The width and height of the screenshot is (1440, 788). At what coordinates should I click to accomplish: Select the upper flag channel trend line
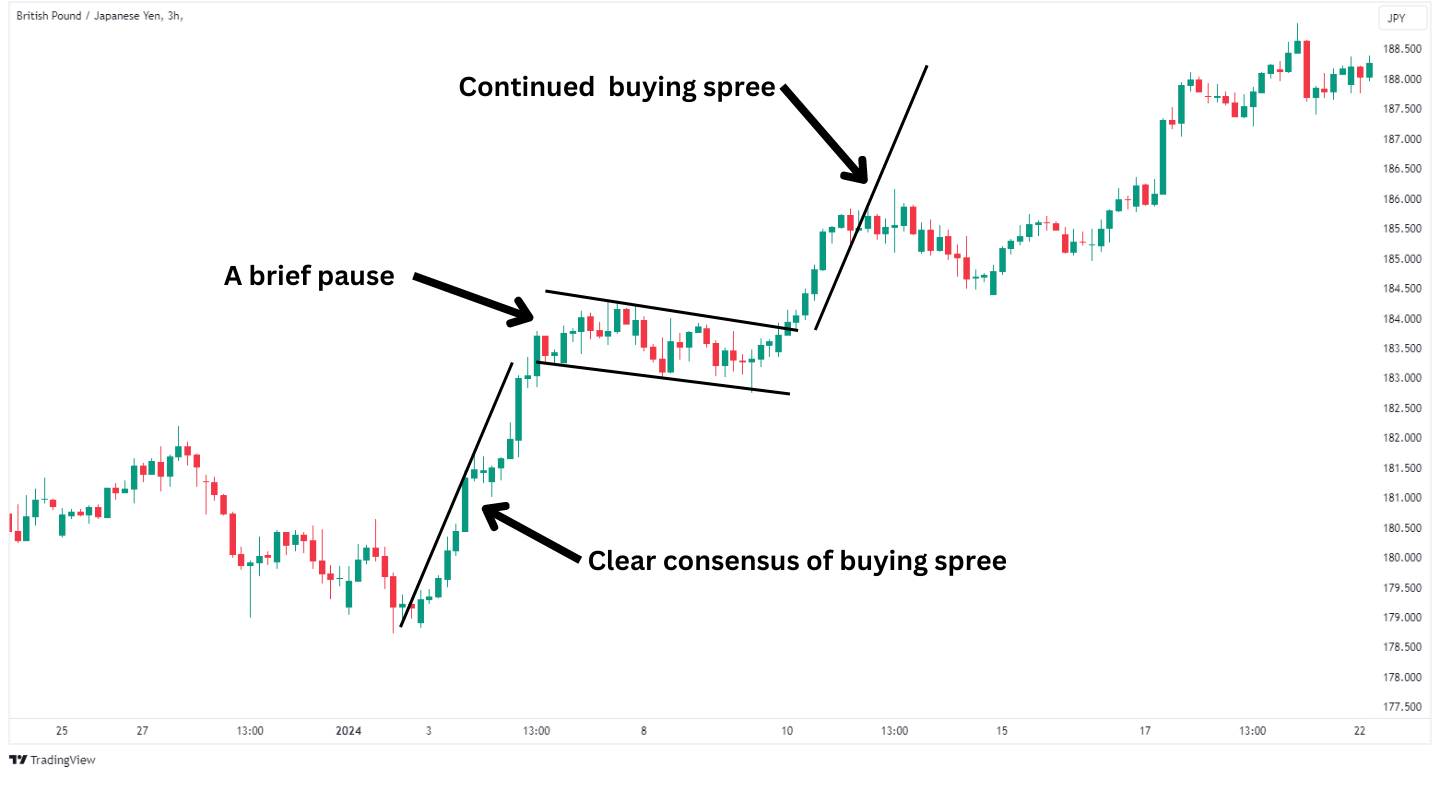coord(671,310)
